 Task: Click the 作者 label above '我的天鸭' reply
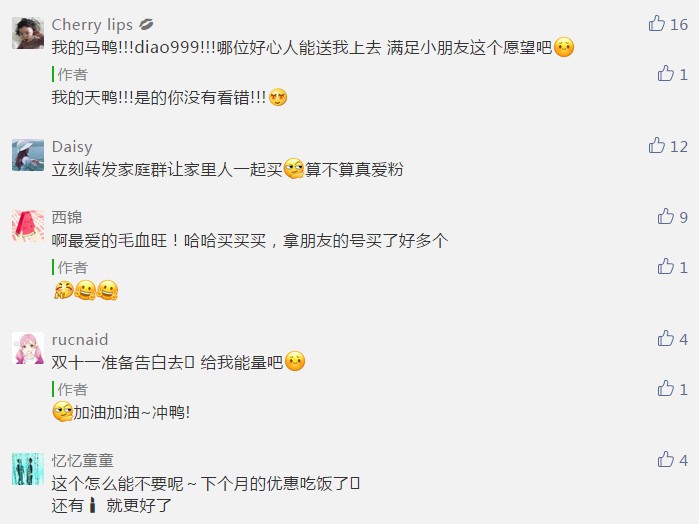point(72,74)
